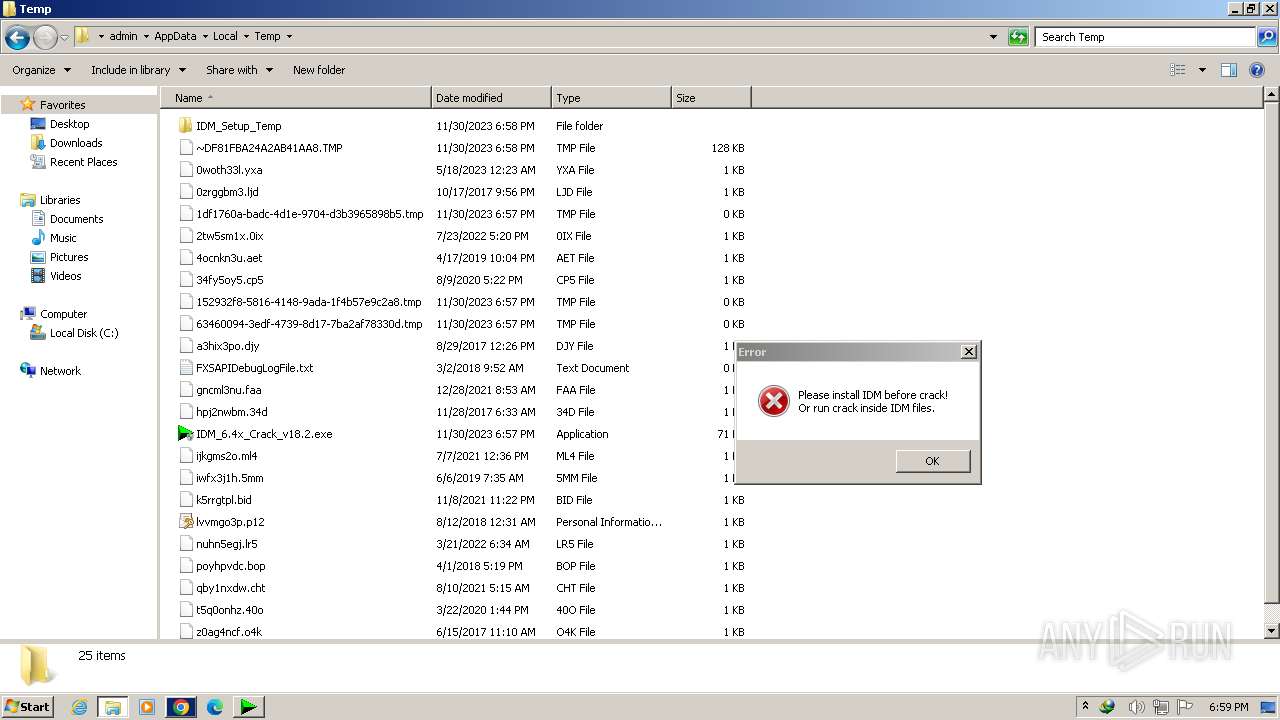Toggle the preview pane icon
Image resolution: width=1280 pixels, height=720 pixels.
pos(1229,70)
